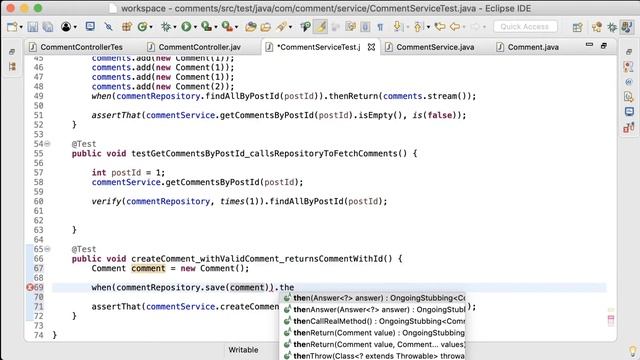The height and width of the screenshot is (360, 640).
Task: Click the New Java Package icon
Action: point(127,27)
